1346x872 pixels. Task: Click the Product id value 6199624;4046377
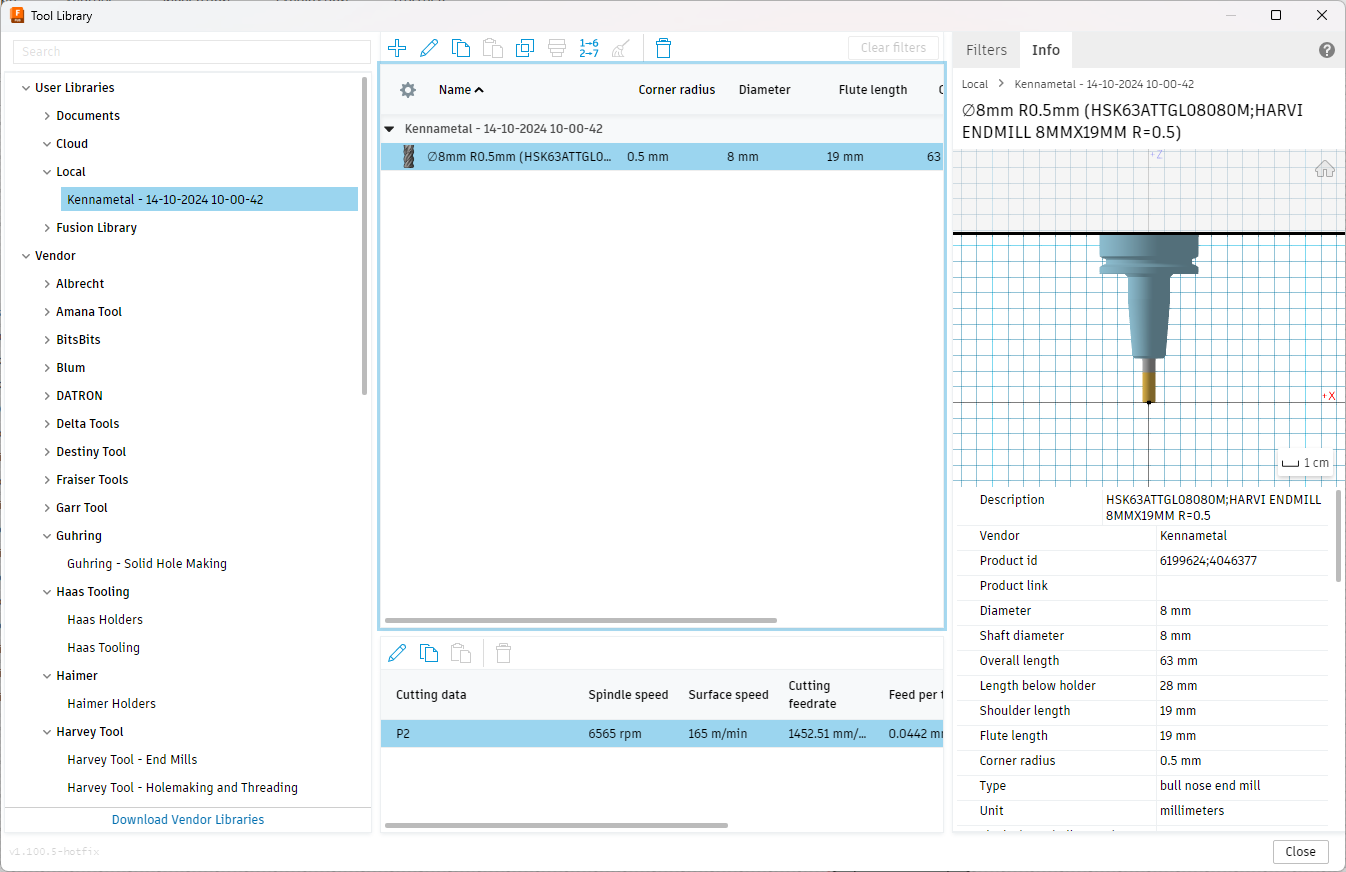click(1208, 561)
